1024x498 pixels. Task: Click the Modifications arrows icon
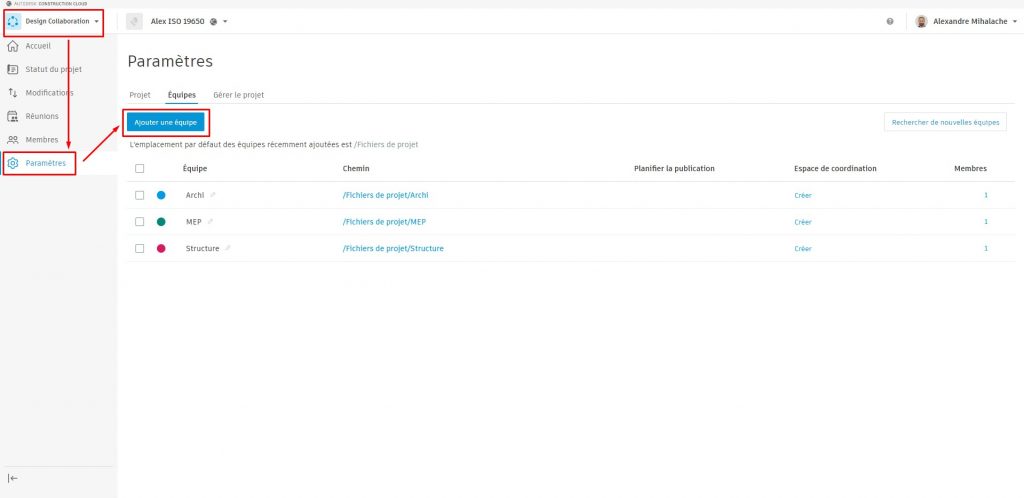13,93
